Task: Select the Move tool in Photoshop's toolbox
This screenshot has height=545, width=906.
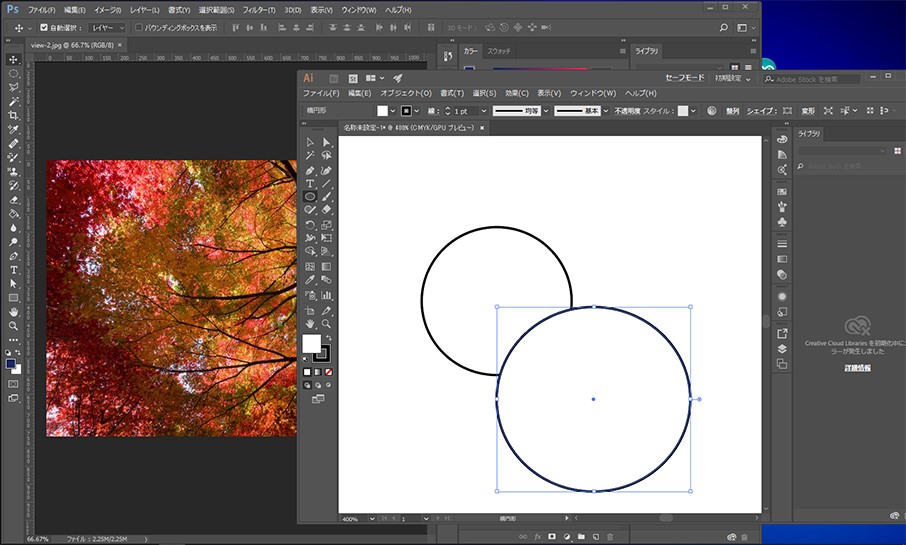Action: (x=13, y=60)
